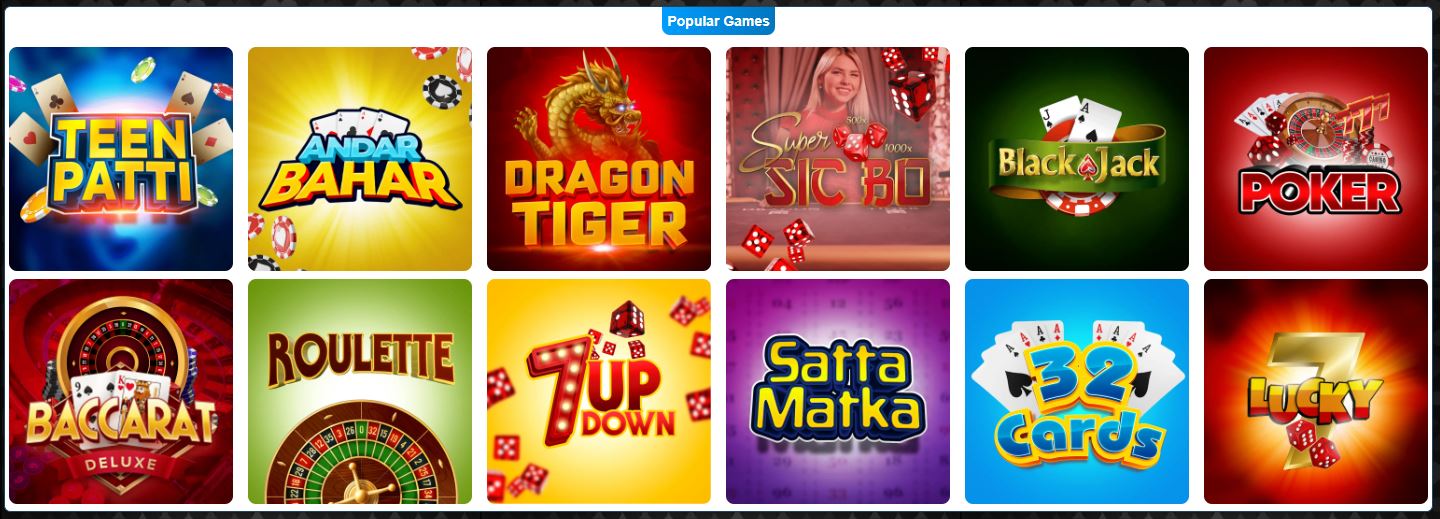Click the Deluxe ribbon on Baccarat tile
This screenshot has width=1440, height=519.
[120, 465]
